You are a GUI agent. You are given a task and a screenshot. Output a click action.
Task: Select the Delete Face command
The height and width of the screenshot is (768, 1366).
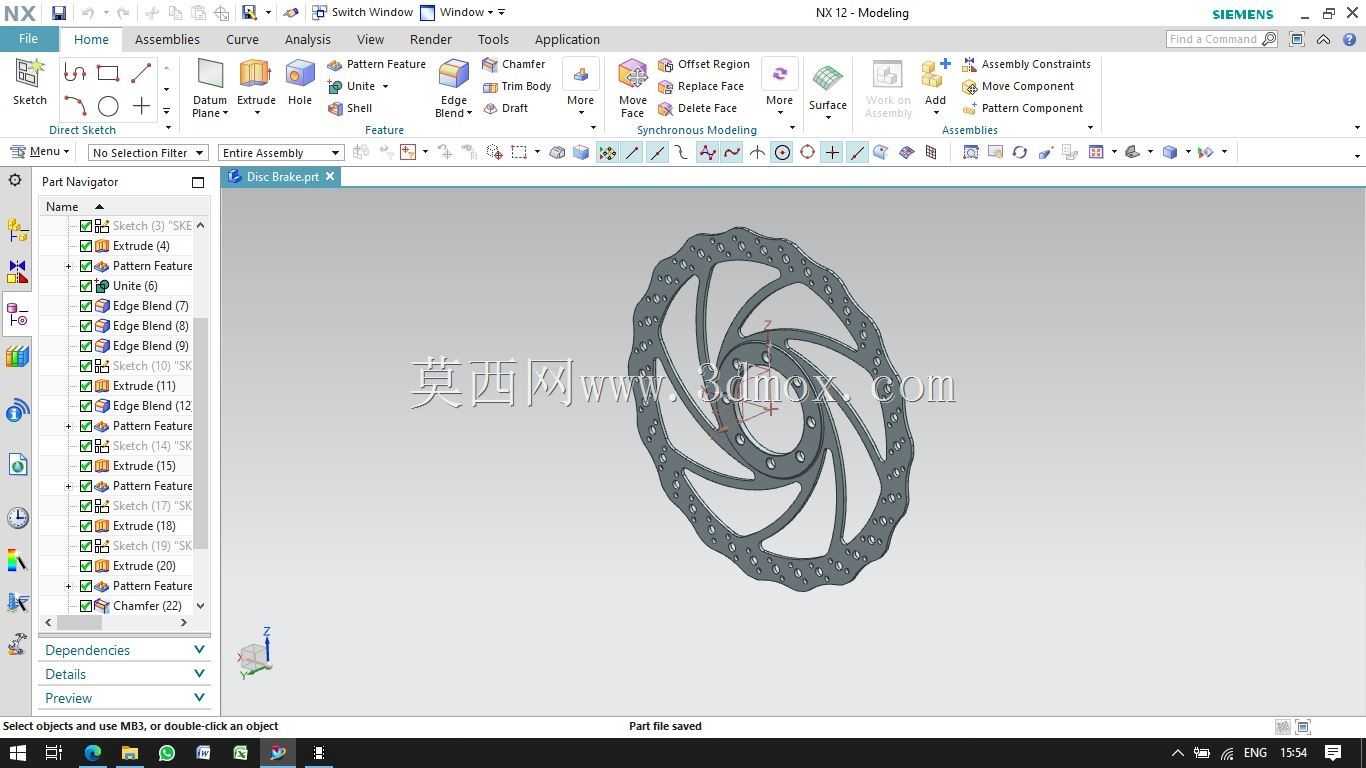point(698,108)
